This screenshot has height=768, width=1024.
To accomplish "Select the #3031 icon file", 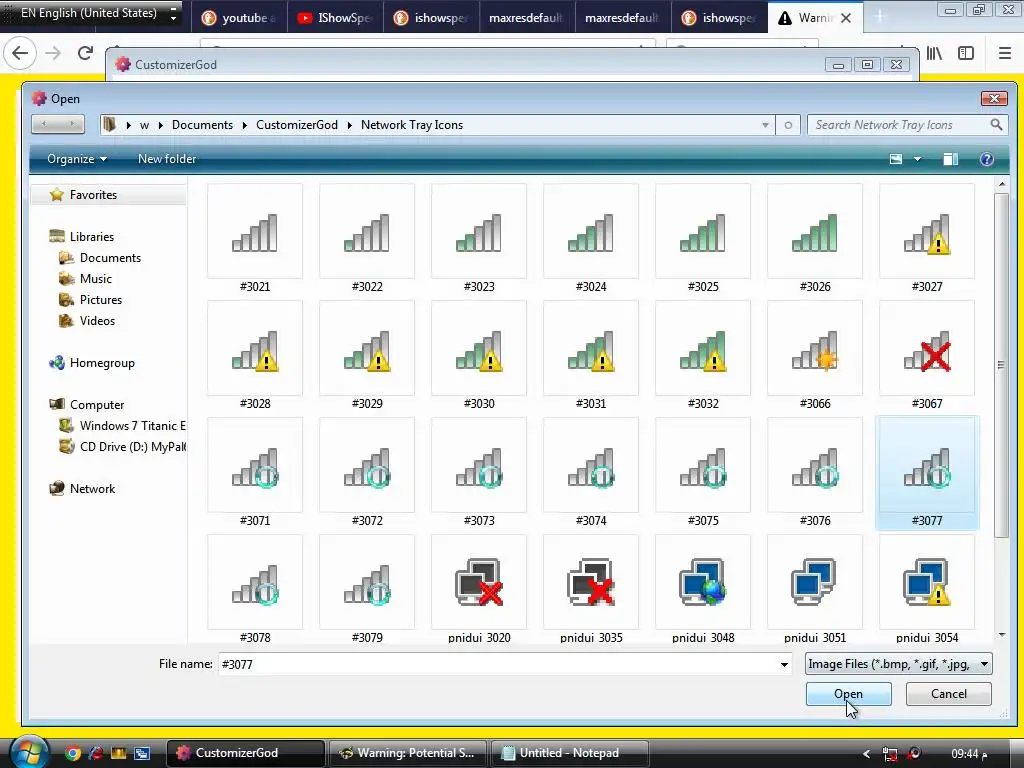I will 591,355.
